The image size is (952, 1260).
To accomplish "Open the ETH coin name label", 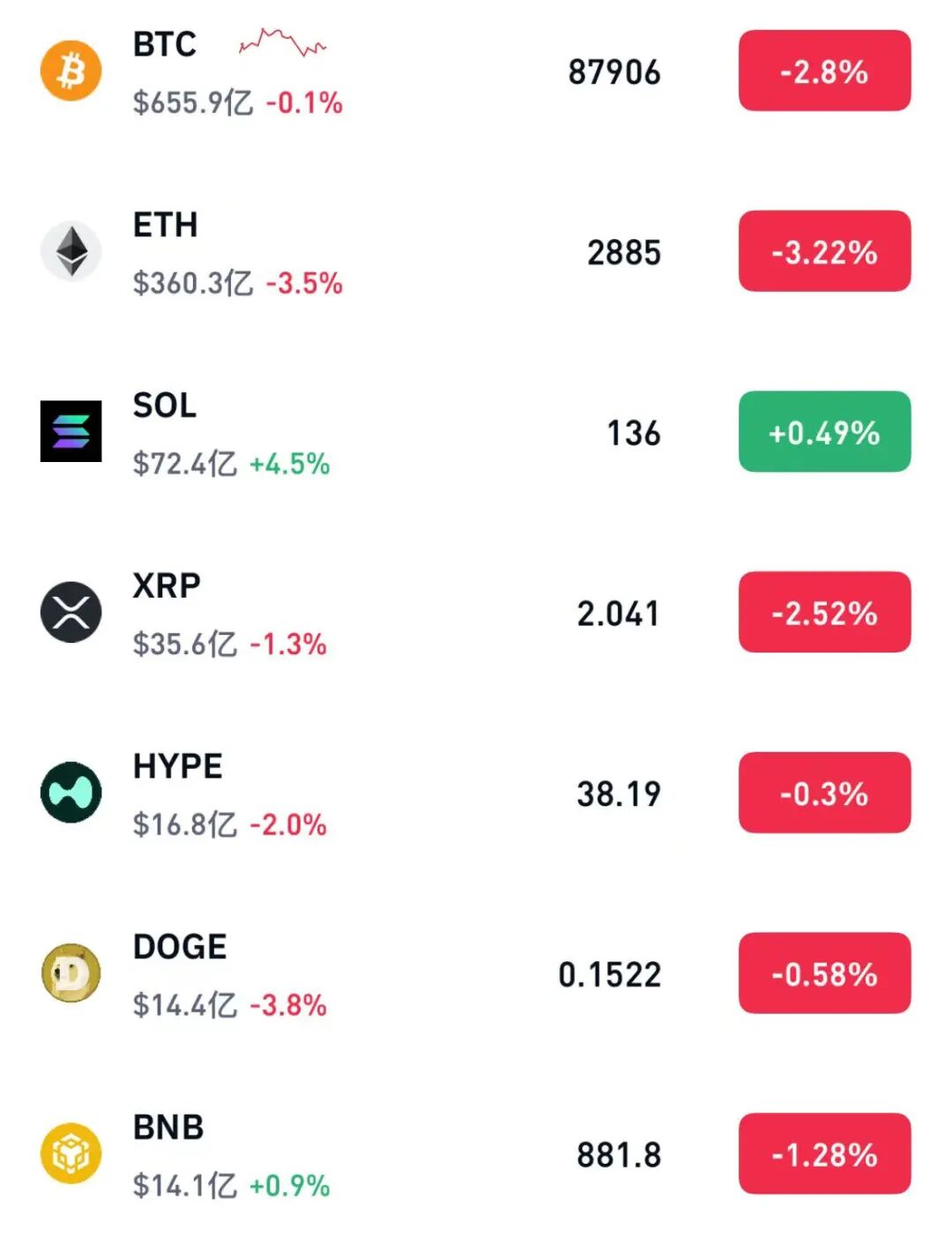I will pos(165,225).
